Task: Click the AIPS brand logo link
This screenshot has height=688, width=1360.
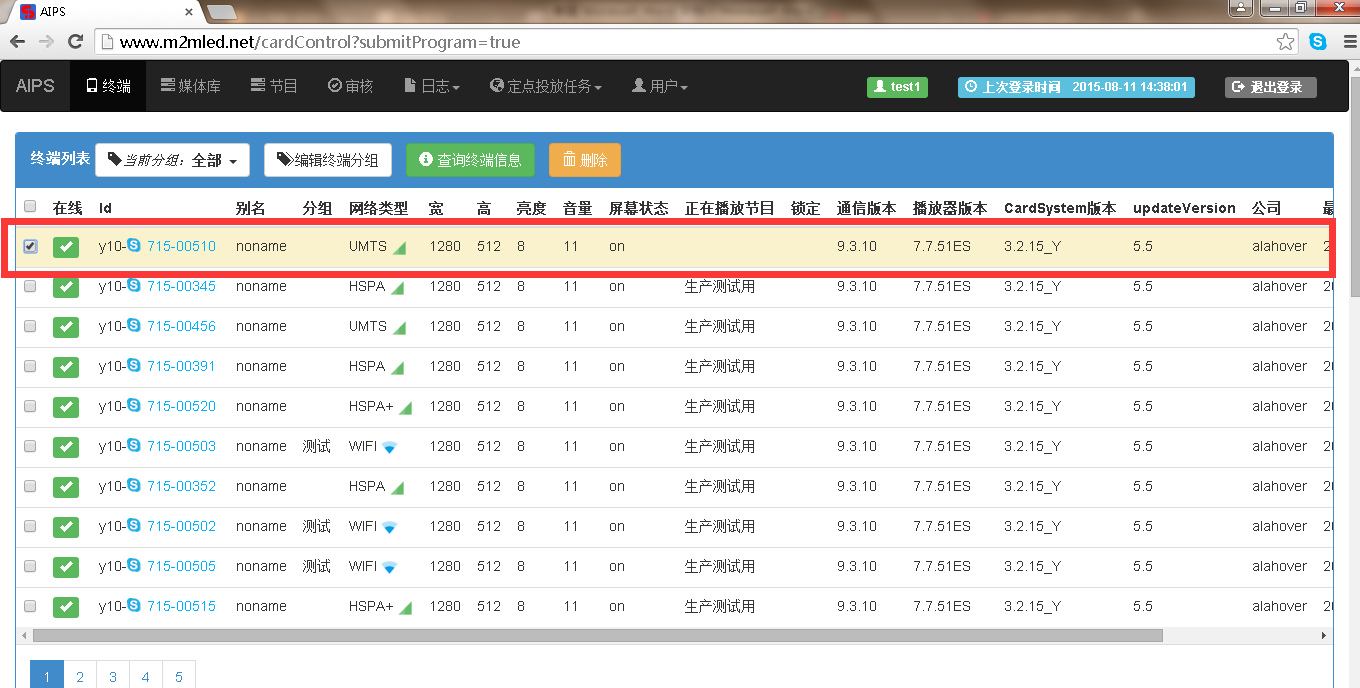Action: tap(35, 86)
